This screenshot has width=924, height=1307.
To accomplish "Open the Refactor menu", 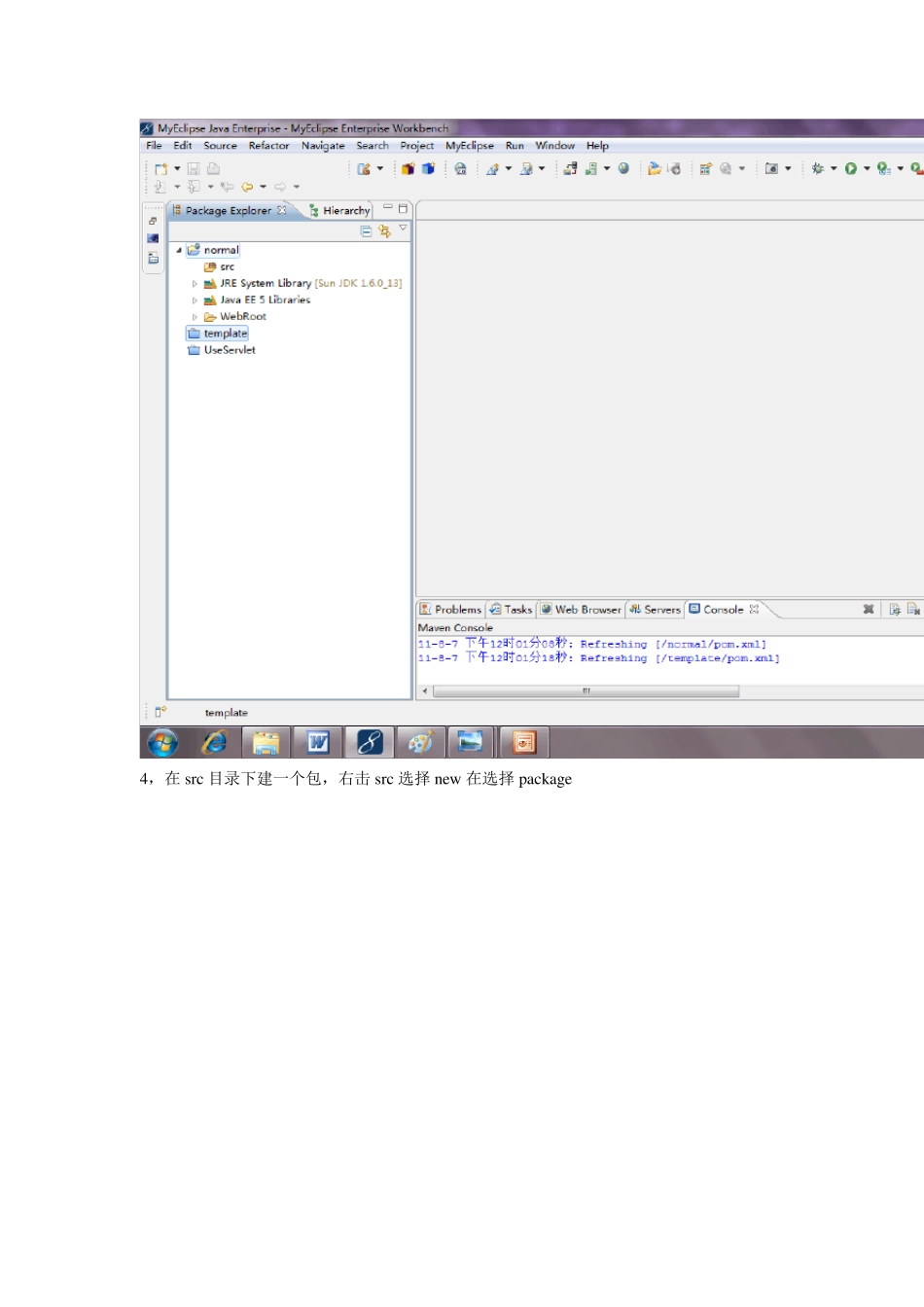I will (268, 146).
